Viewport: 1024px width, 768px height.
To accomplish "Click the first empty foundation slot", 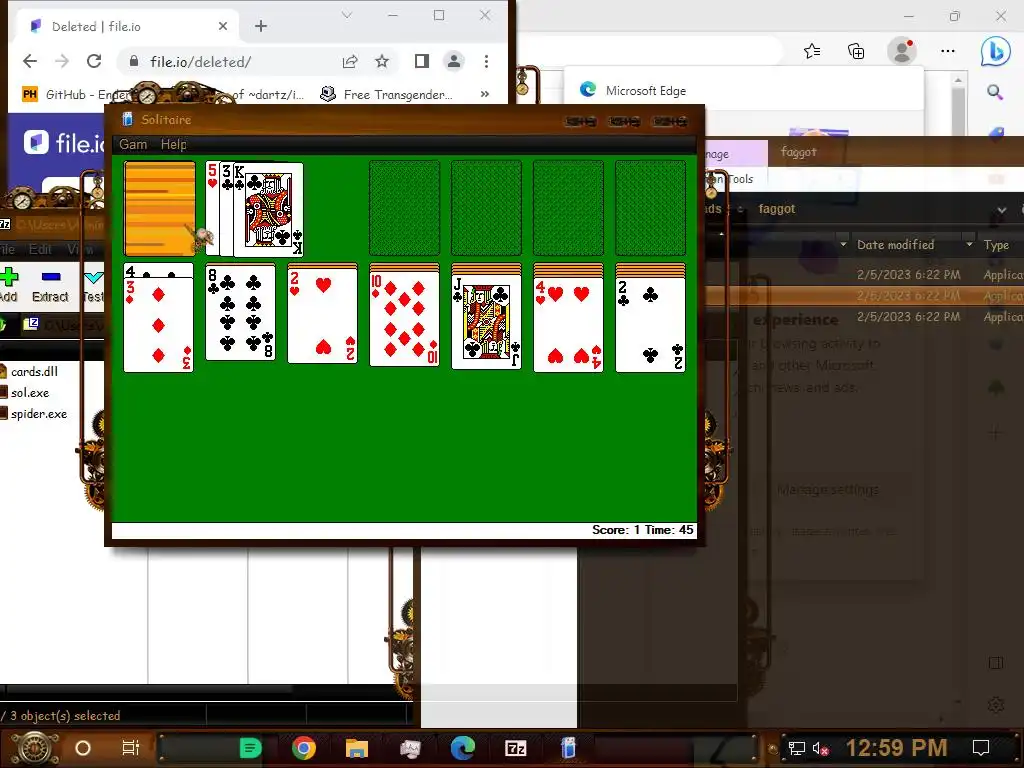I will [404, 208].
